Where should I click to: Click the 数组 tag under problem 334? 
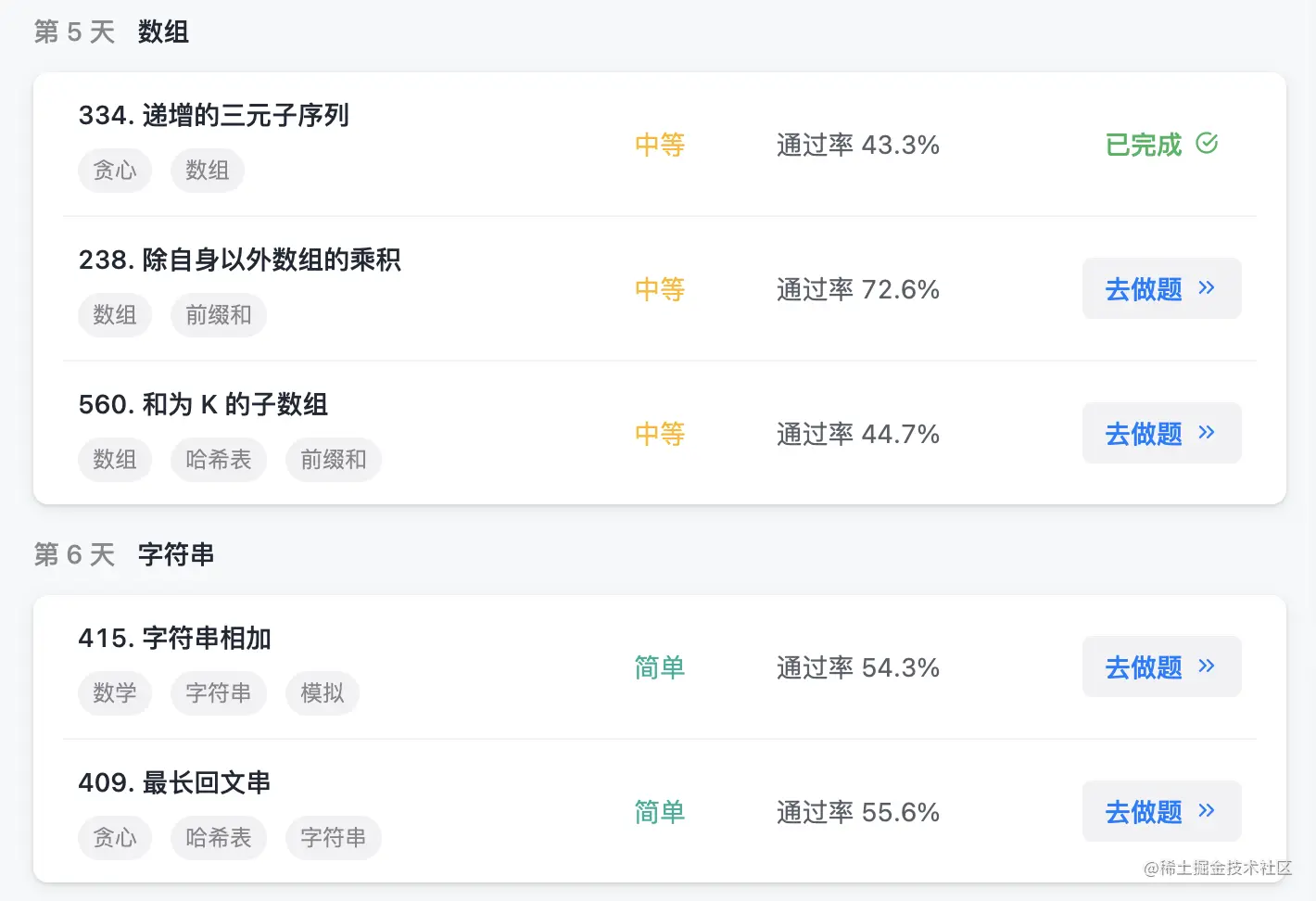pyautogui.click(x=208, y=171)
